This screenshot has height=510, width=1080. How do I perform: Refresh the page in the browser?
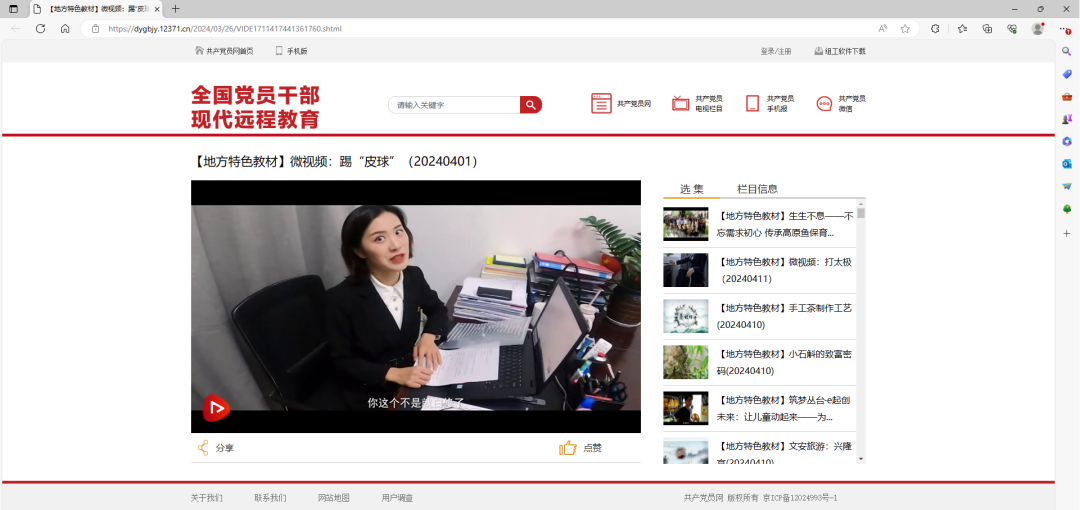[x=41, y=29]
